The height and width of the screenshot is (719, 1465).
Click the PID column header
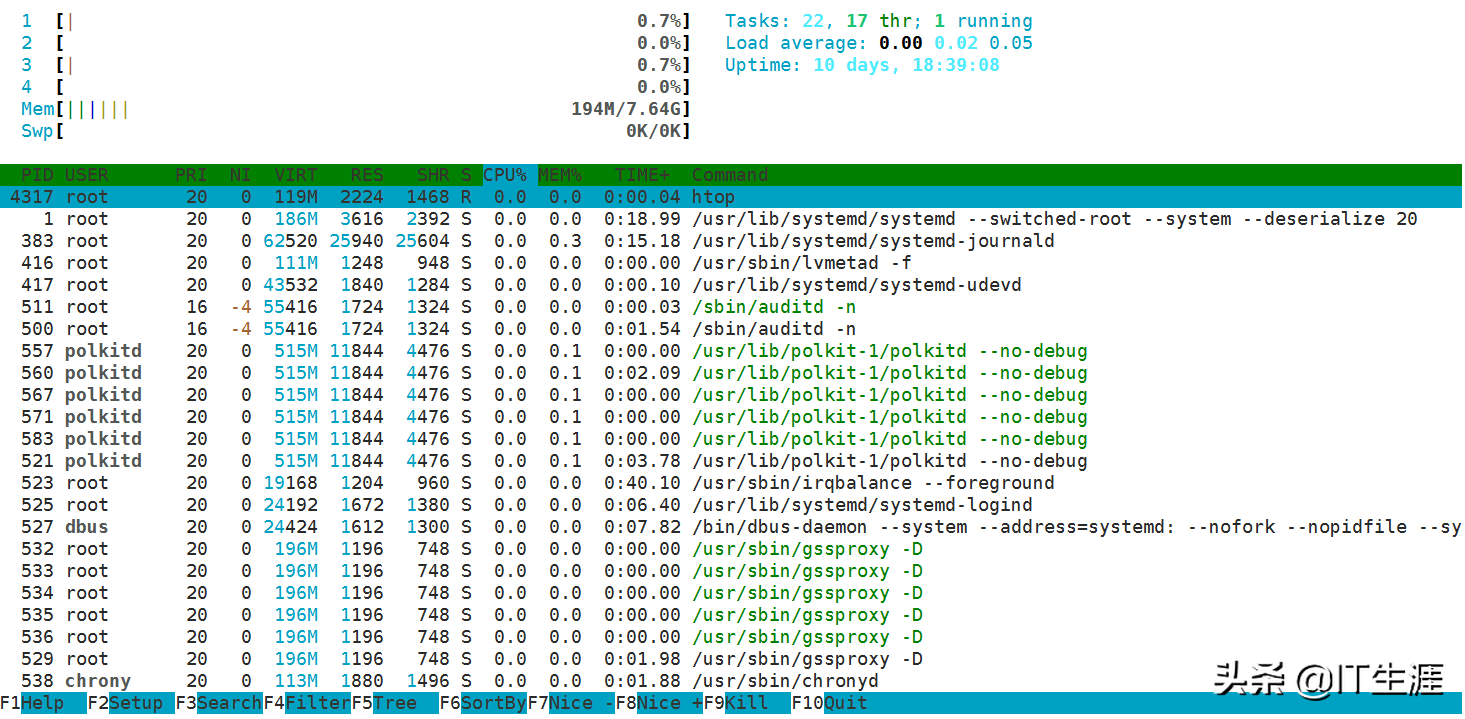click(37, 175)
